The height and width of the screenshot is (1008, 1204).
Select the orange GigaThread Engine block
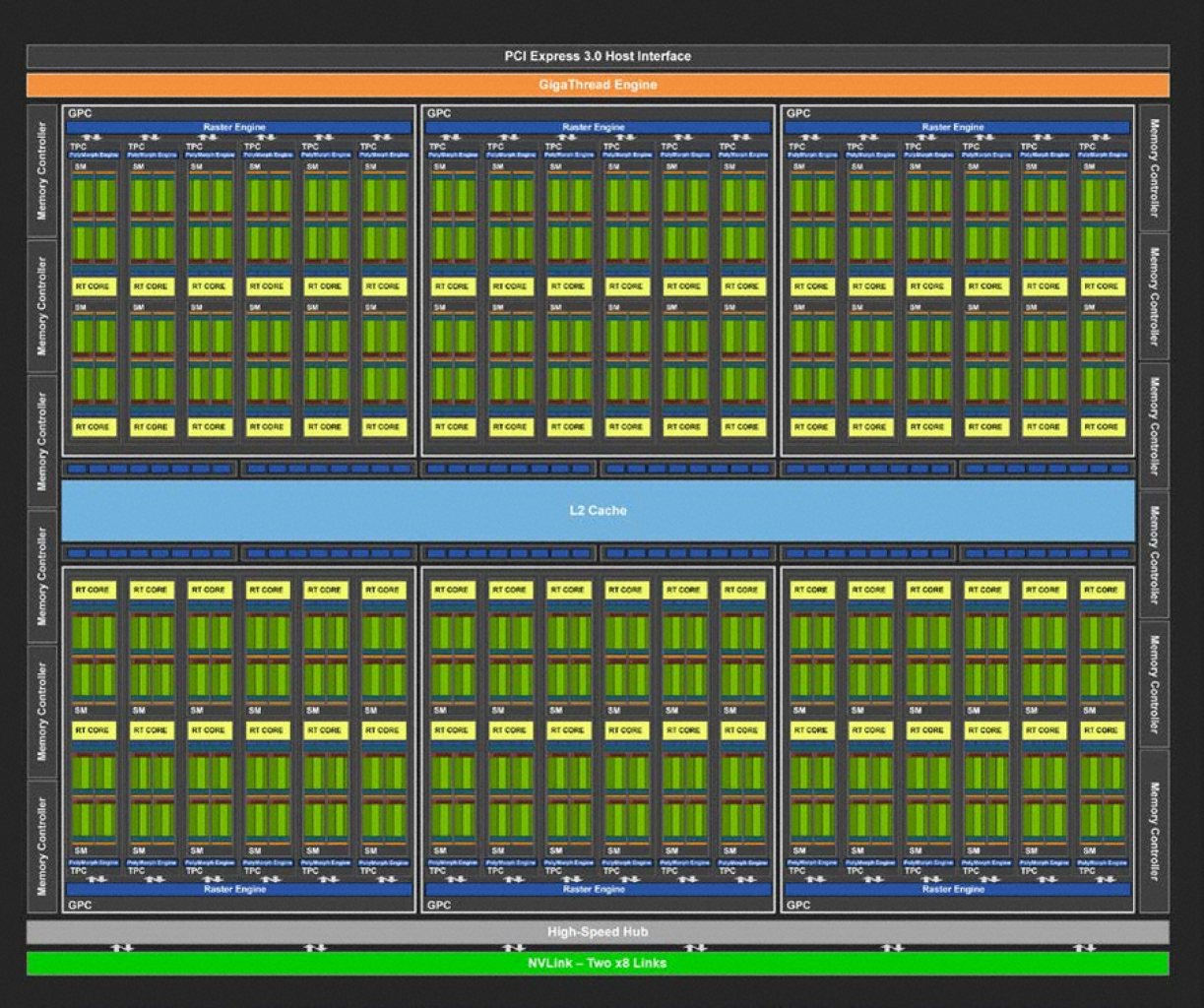click(x=598, y=85)
